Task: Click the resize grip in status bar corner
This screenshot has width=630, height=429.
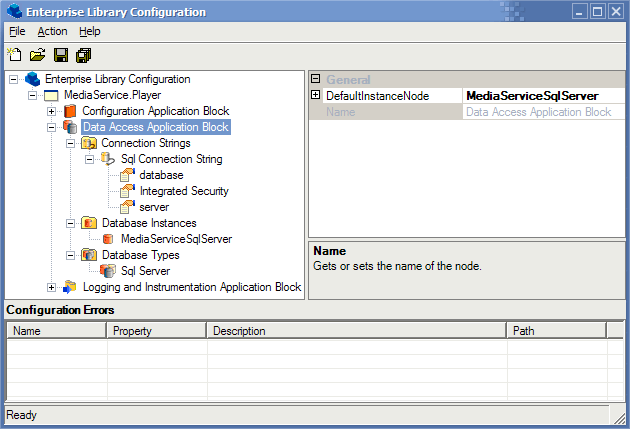Action: 619,418
